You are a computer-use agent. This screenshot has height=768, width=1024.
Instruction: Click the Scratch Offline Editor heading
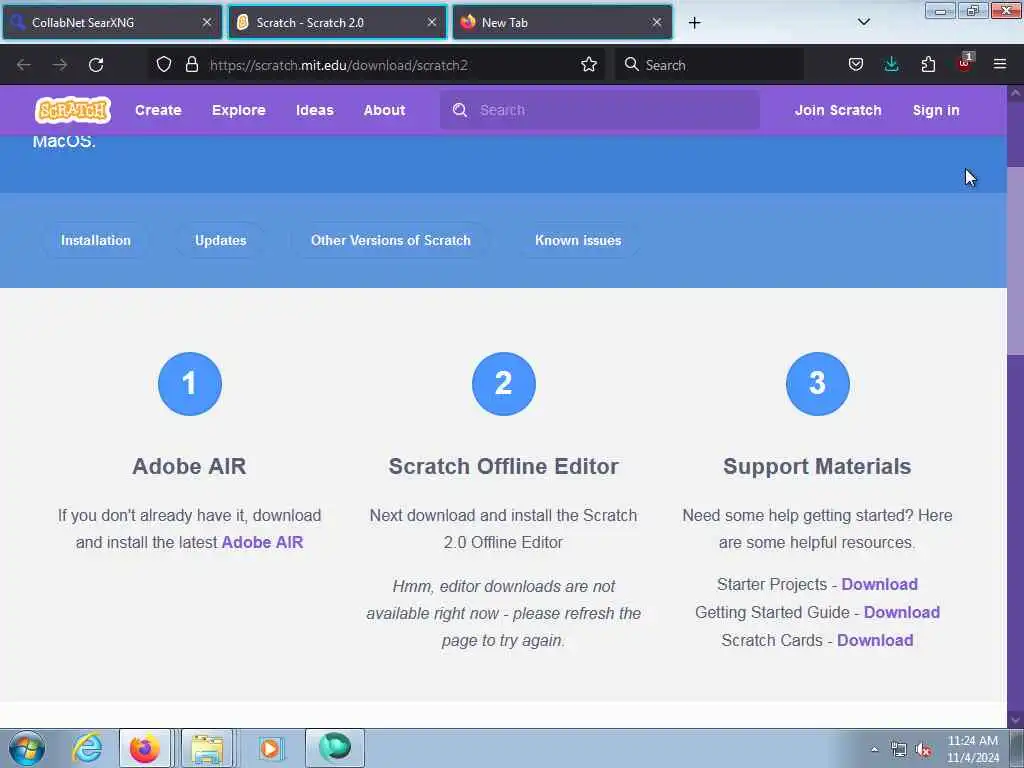503,466
